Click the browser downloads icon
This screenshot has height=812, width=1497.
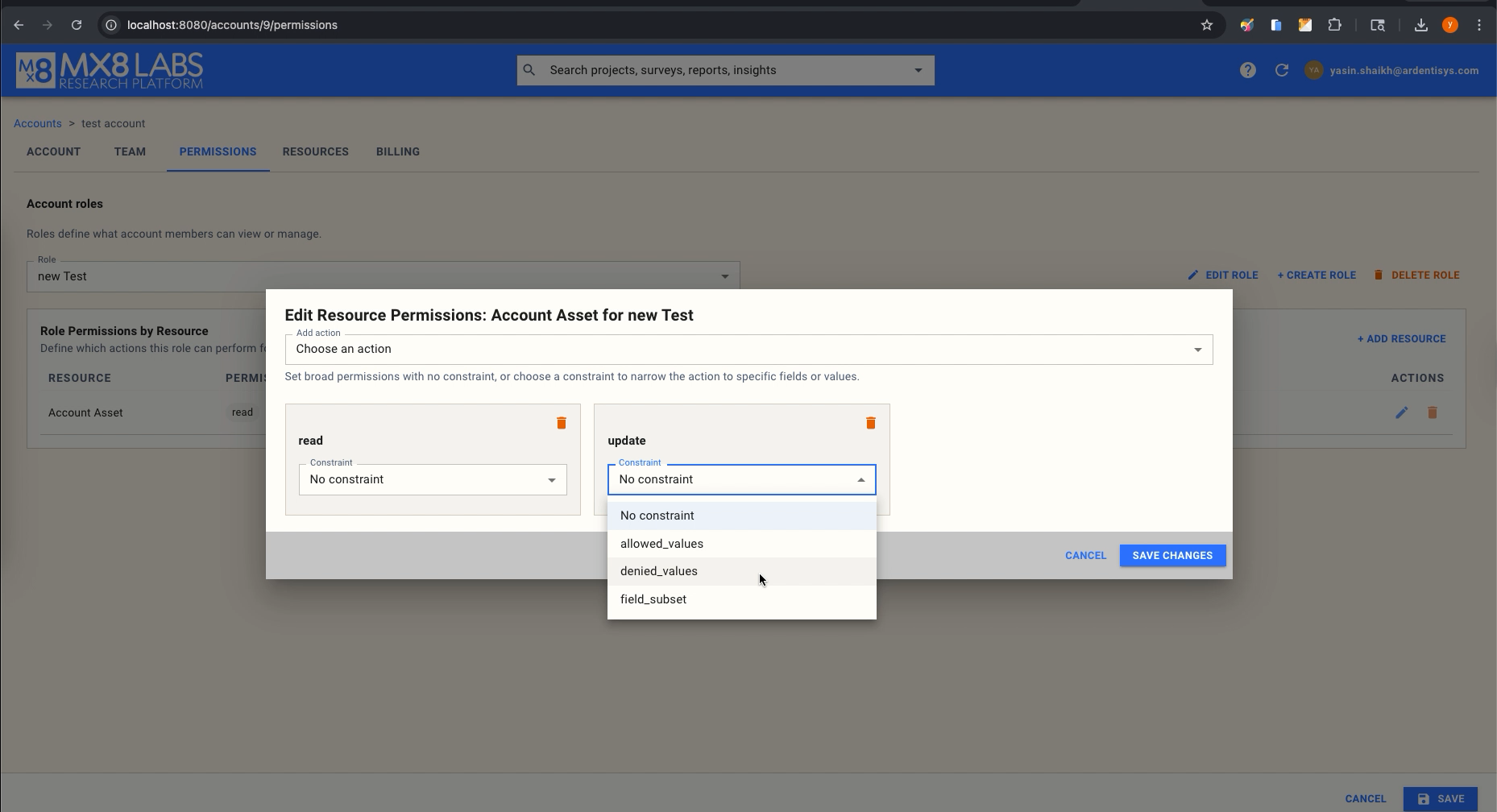(x=1422, y=25)
